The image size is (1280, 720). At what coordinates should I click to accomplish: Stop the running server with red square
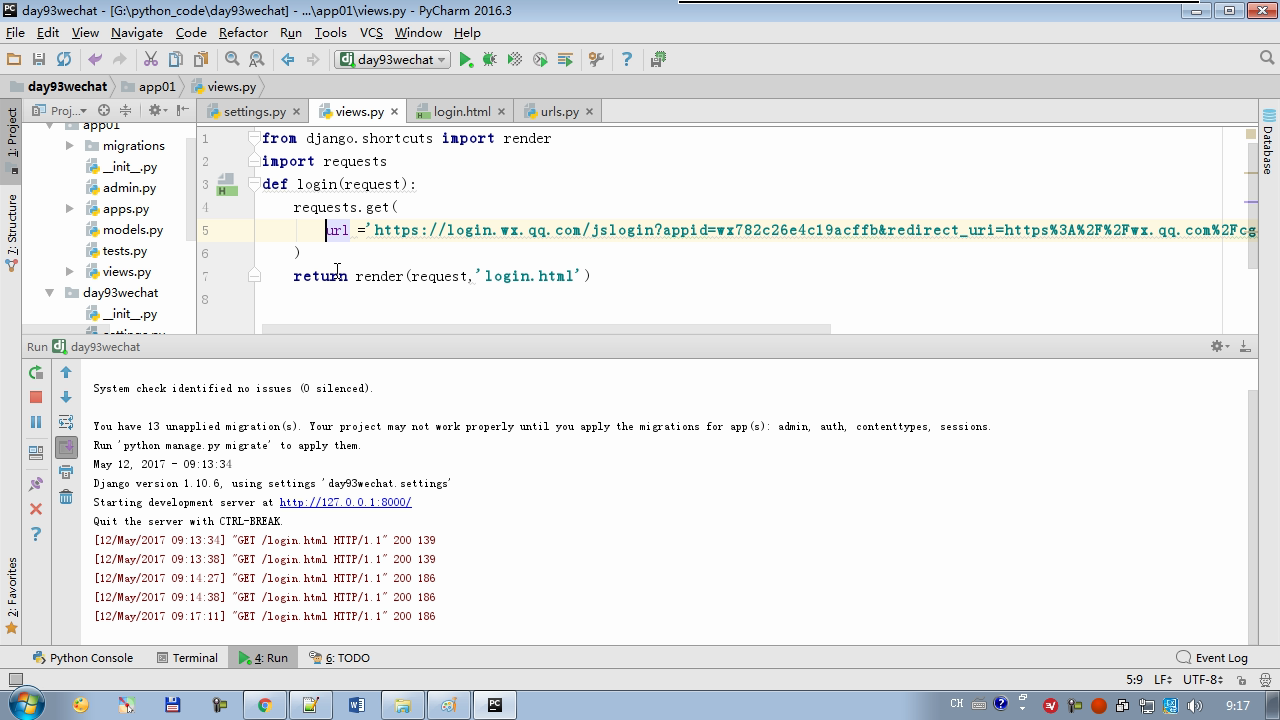(36, 397)
